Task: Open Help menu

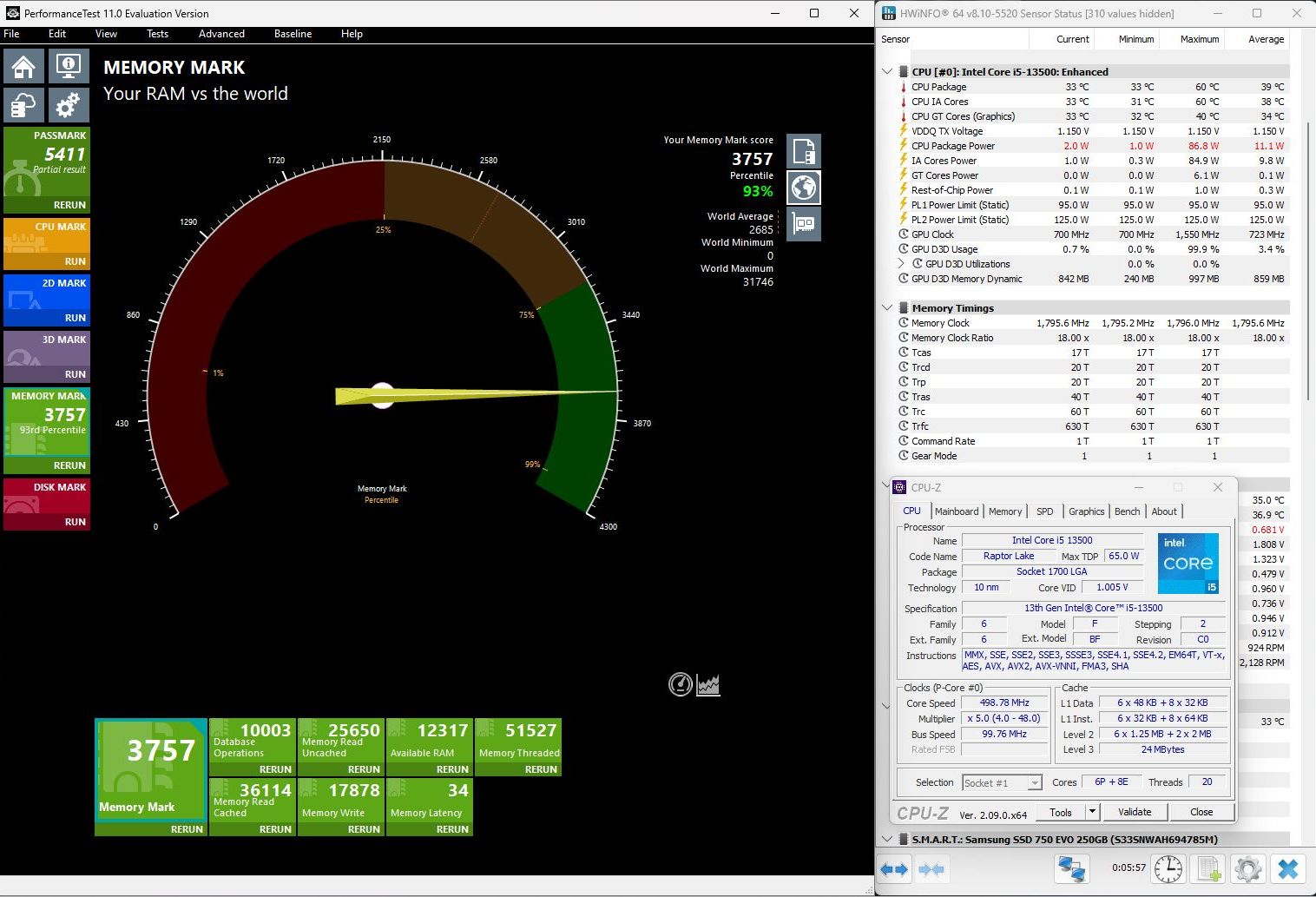Action: 352,34
